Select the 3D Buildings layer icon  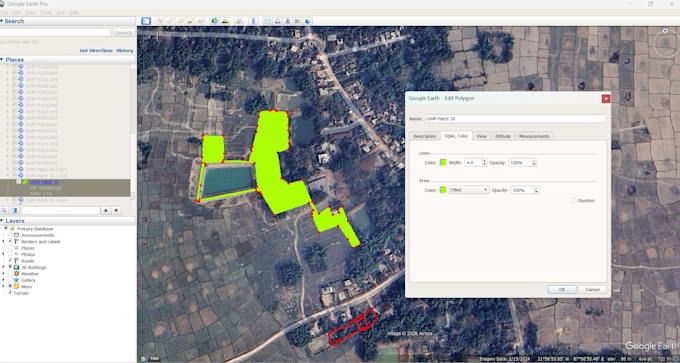(16, 267)
